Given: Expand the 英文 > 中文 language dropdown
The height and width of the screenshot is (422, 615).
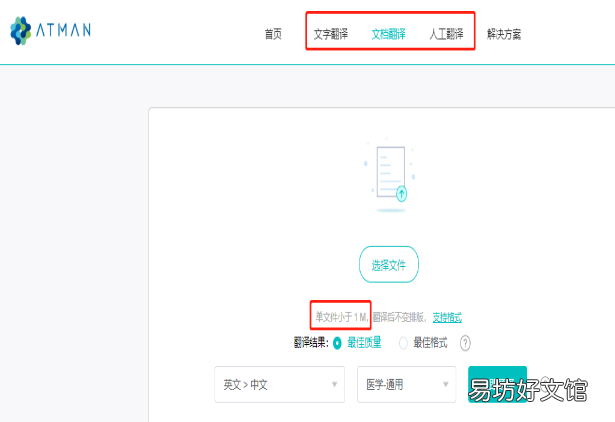Looking at the screenshot, I should (x=280, y=384).
